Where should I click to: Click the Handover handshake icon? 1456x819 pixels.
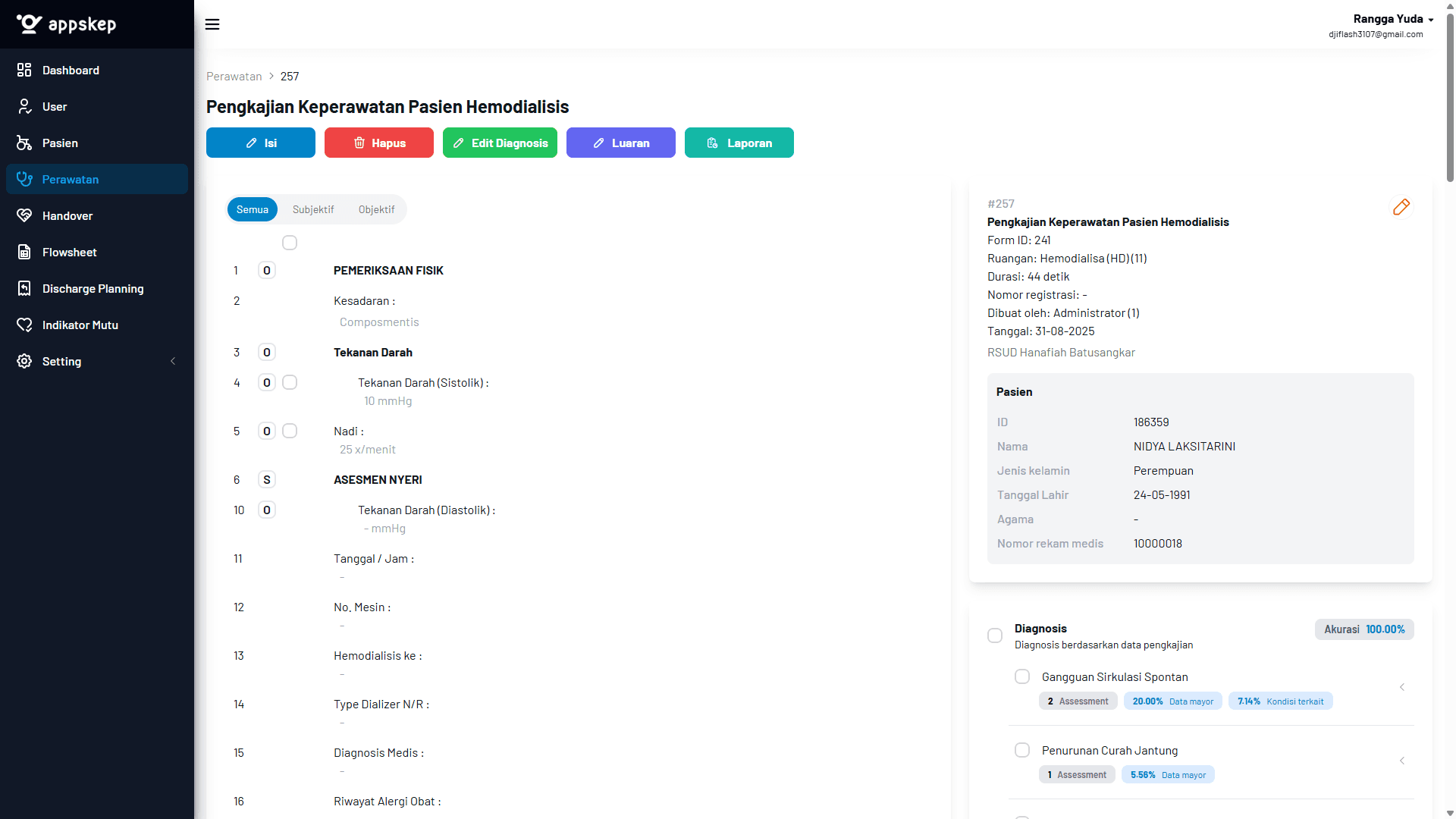pyautogui.click(x=24, y=215)
